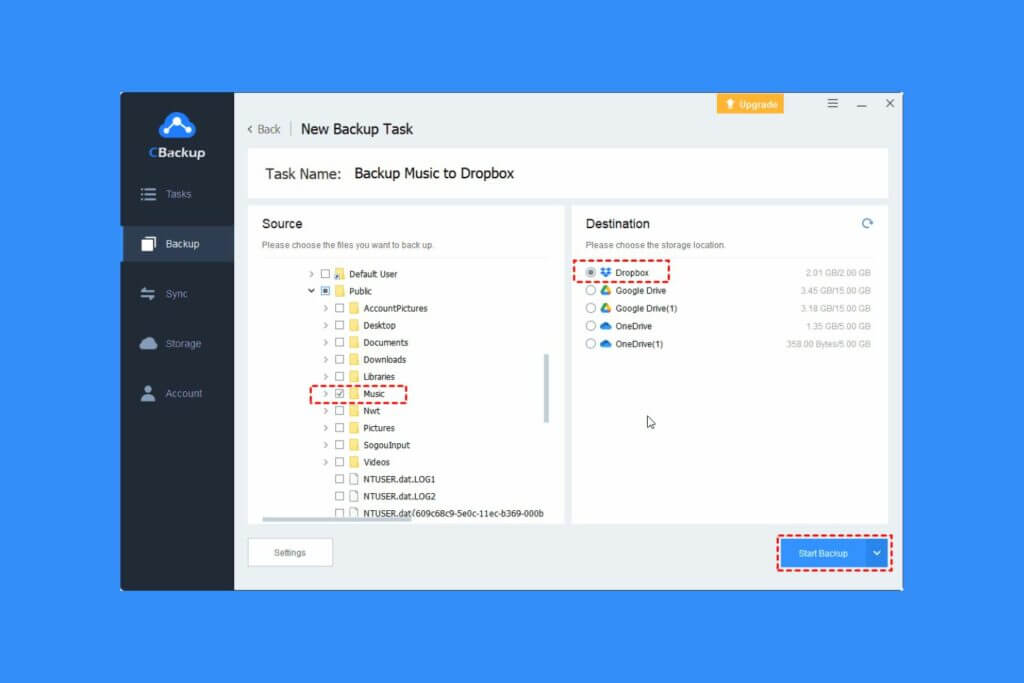Open the hamburger menu icon
This screenshot has height=683, width=1024.
(x=833, y=104)
